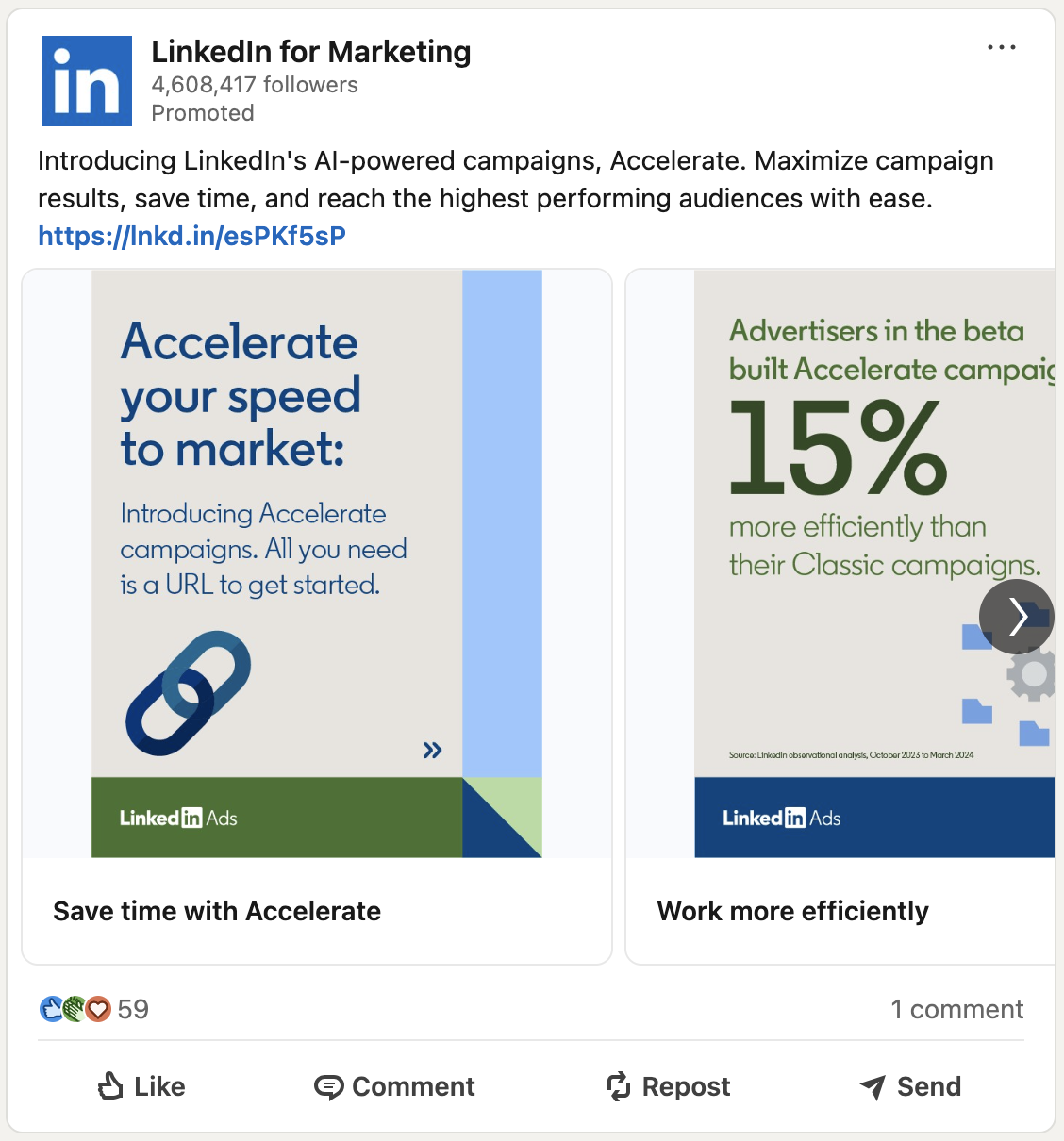Advance the carousel with the right chevron
Viewport: 1064px width, 1141px height.
(1017, 617)
